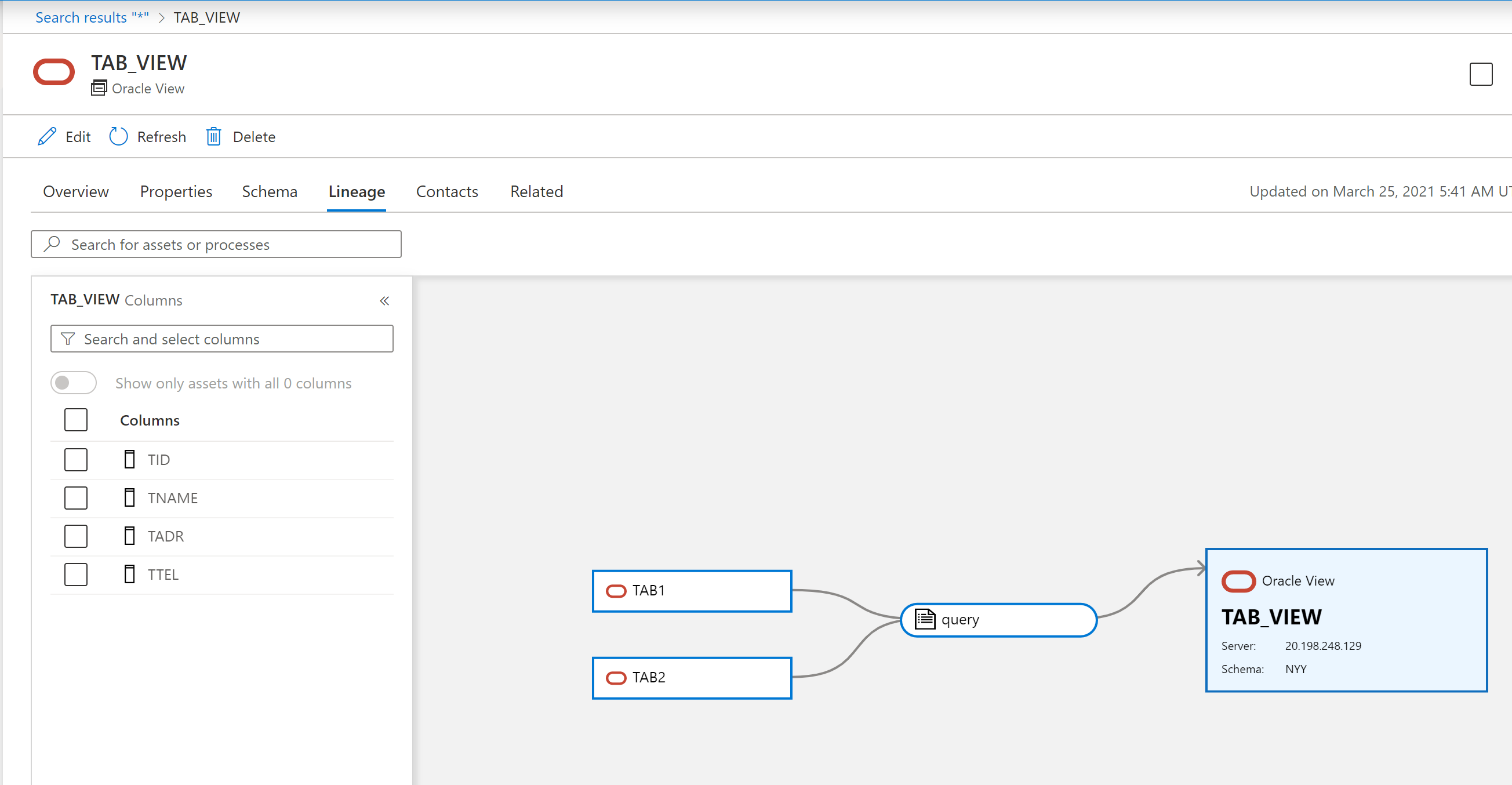The height and width of the screenshot is (785, 1512).
Task: Switch to the Overview tab
Action: click(x=76, y=191)
